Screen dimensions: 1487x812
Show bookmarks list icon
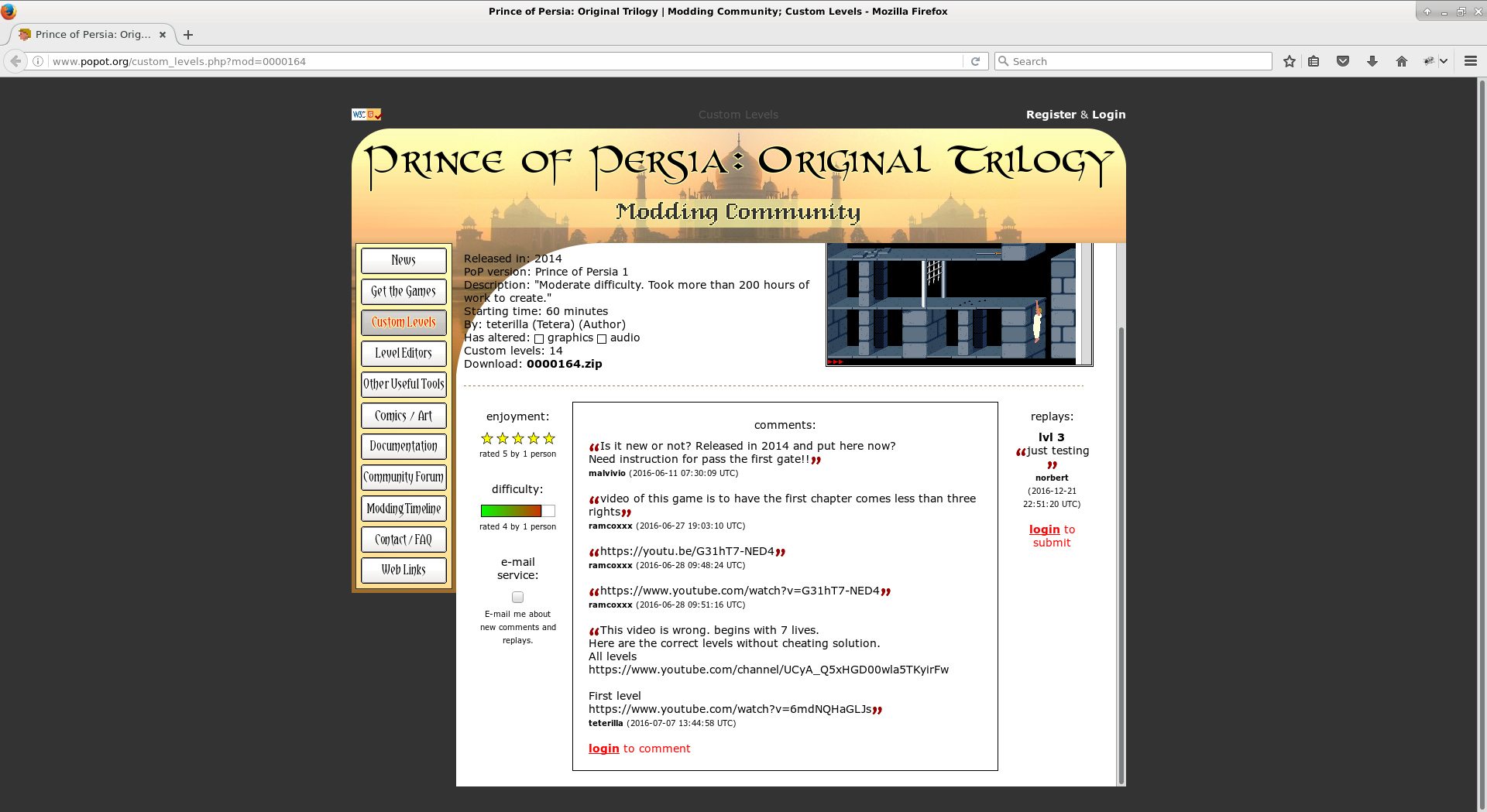(1314, 61)
